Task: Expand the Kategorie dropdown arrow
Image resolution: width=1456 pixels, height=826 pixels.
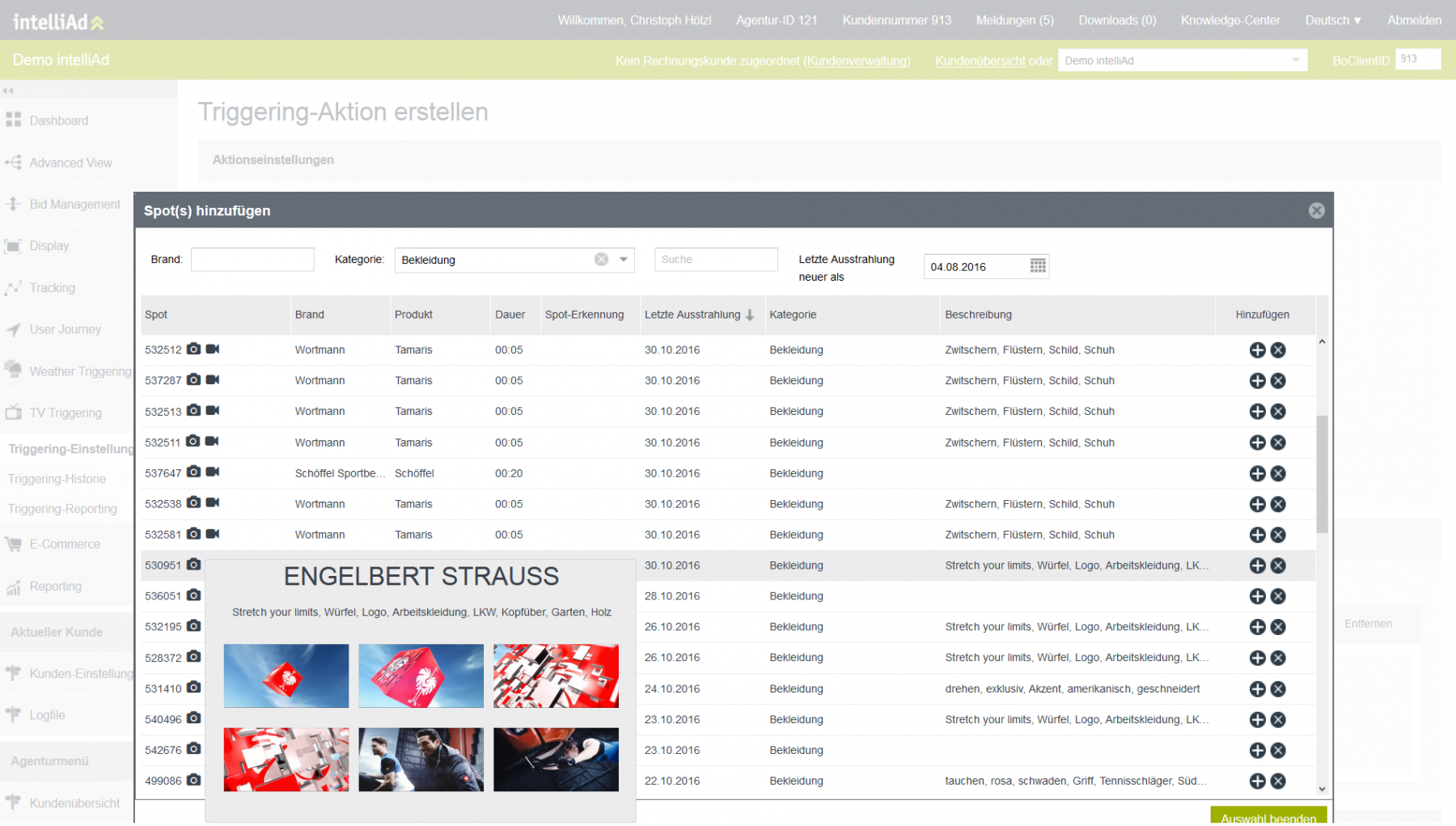Action: [x=624, y=260]
